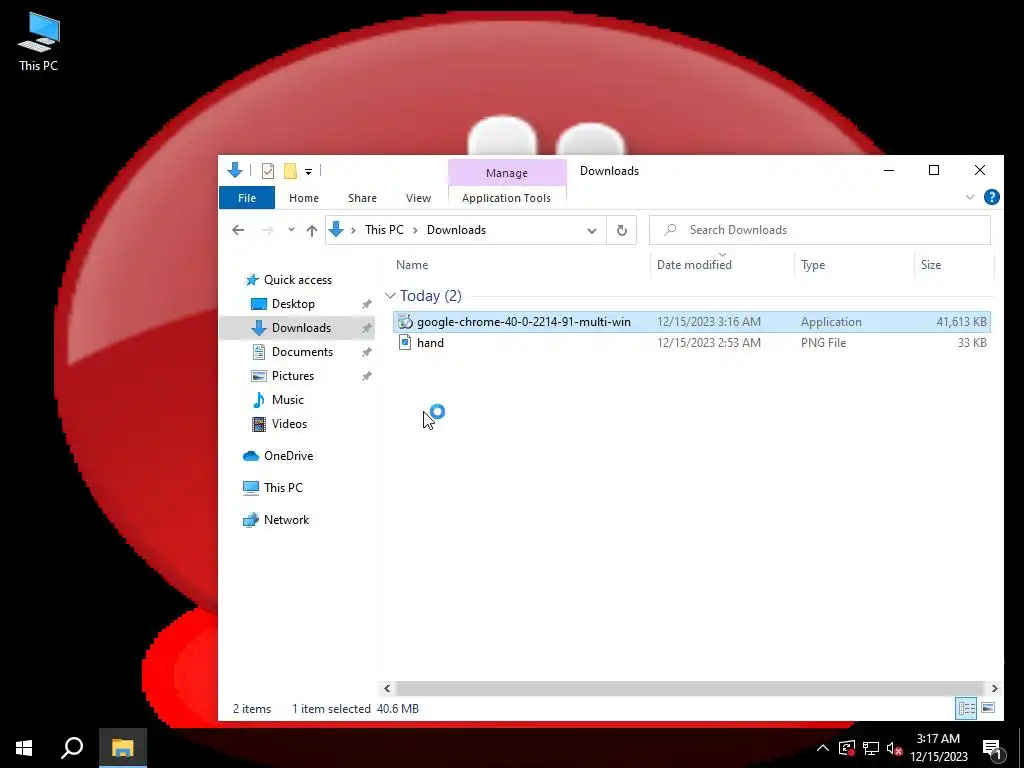This screenshot has height=768, width=1024.
Task: Switch to Details view layout button
Action: pyautogui.click(x=967, y=709)
